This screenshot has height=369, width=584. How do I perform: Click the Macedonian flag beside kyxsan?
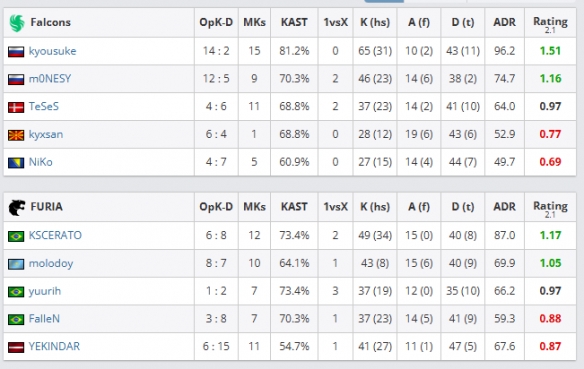pos(16,135)
